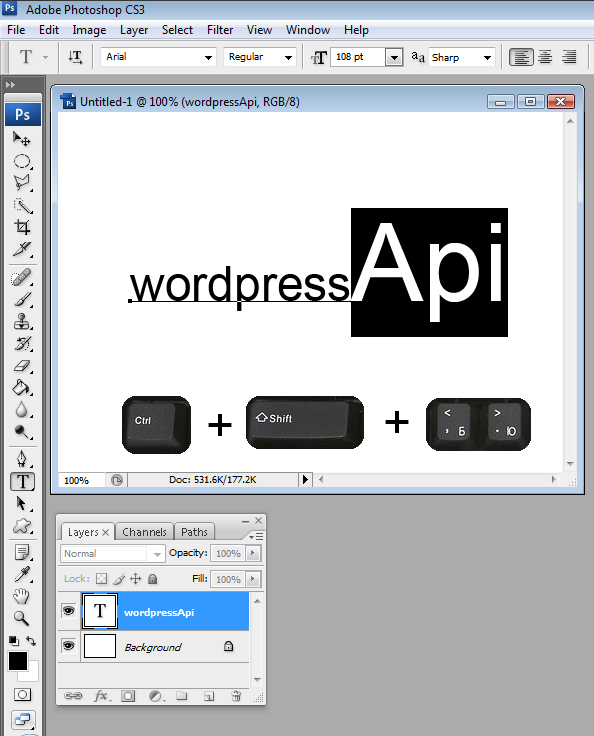The height and width of the screenshot is (736, 594).
Task: Toggle lock position
Action: click(136, 579)
